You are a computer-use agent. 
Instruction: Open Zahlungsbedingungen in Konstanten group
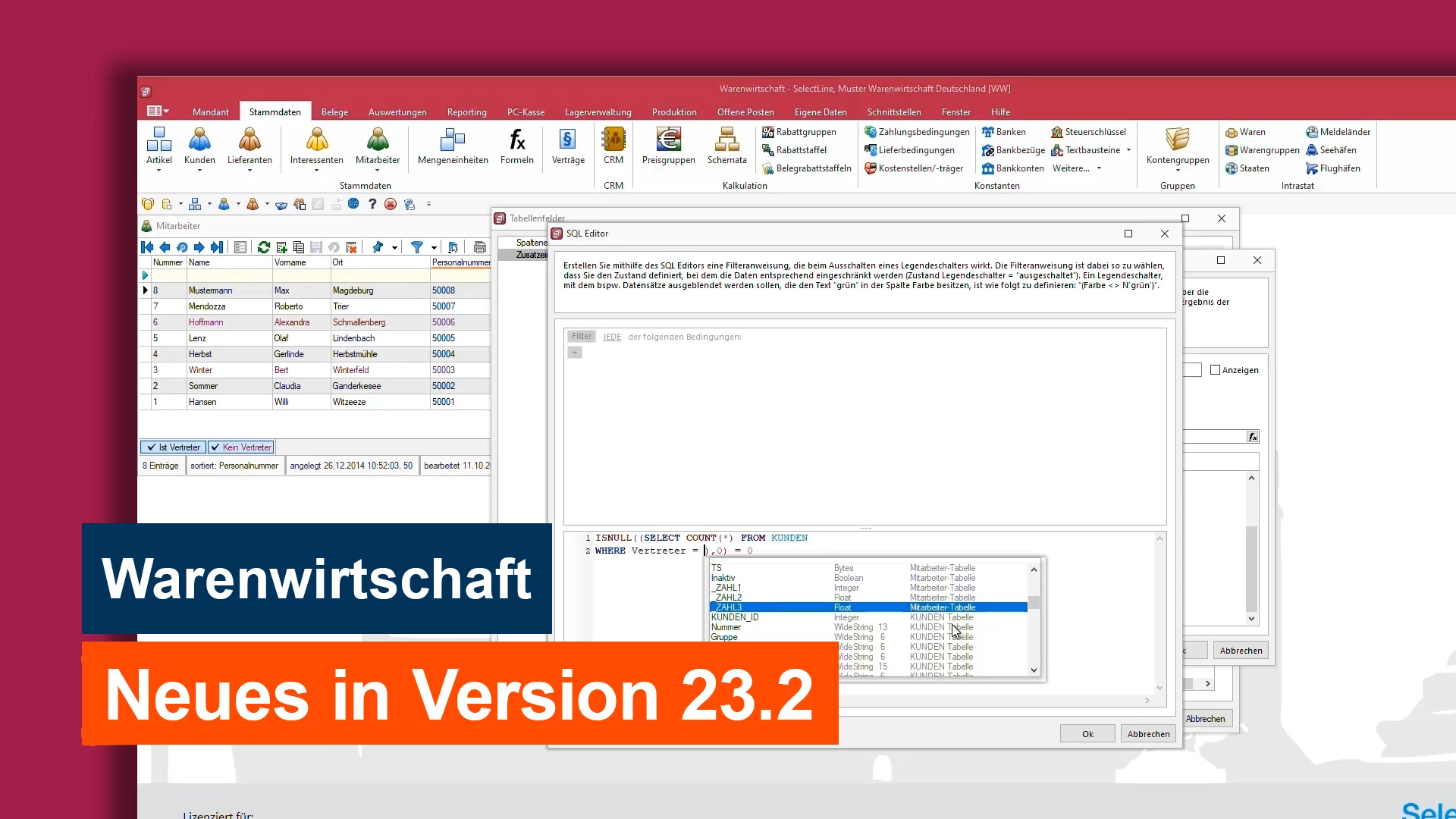pos(917,132)
